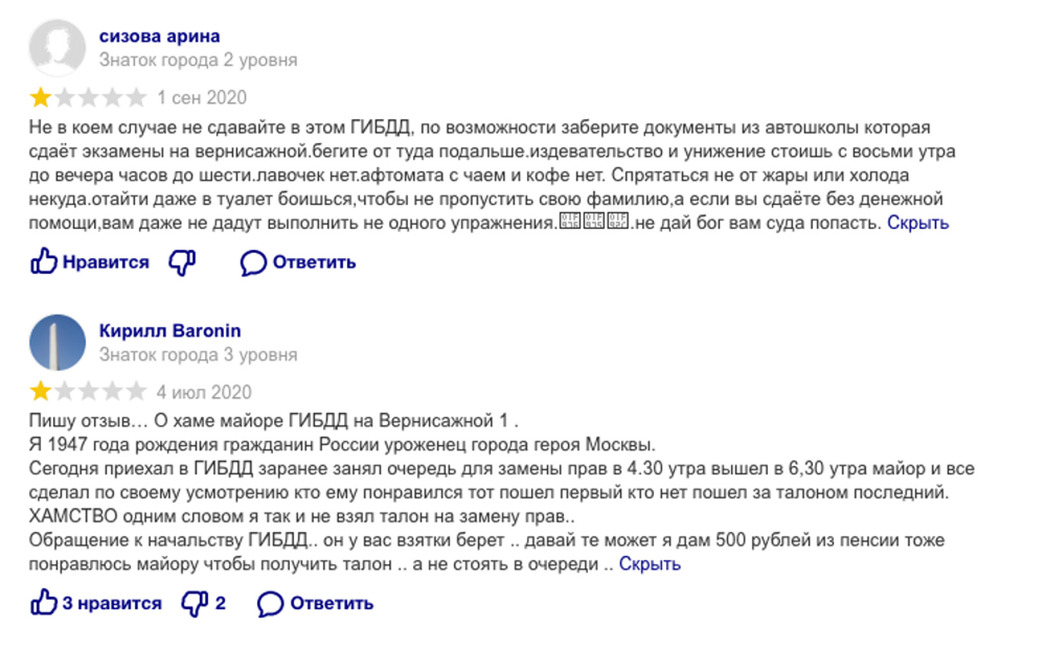Image resolution: width=1046 pixels, height=650 pixels.
Task: Collapse сизова арина's review with Скрыть
Action: 918,223
